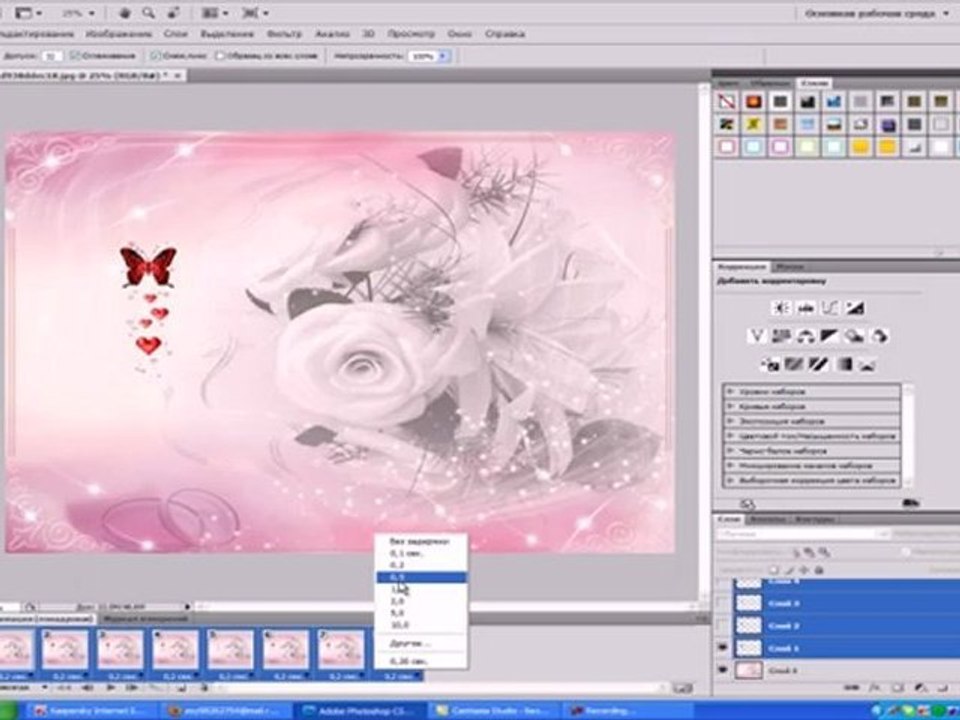This screenshot has width=960, height=720.
Task: Expand the Кривые наборов preset group
Action: pos(729,406)
